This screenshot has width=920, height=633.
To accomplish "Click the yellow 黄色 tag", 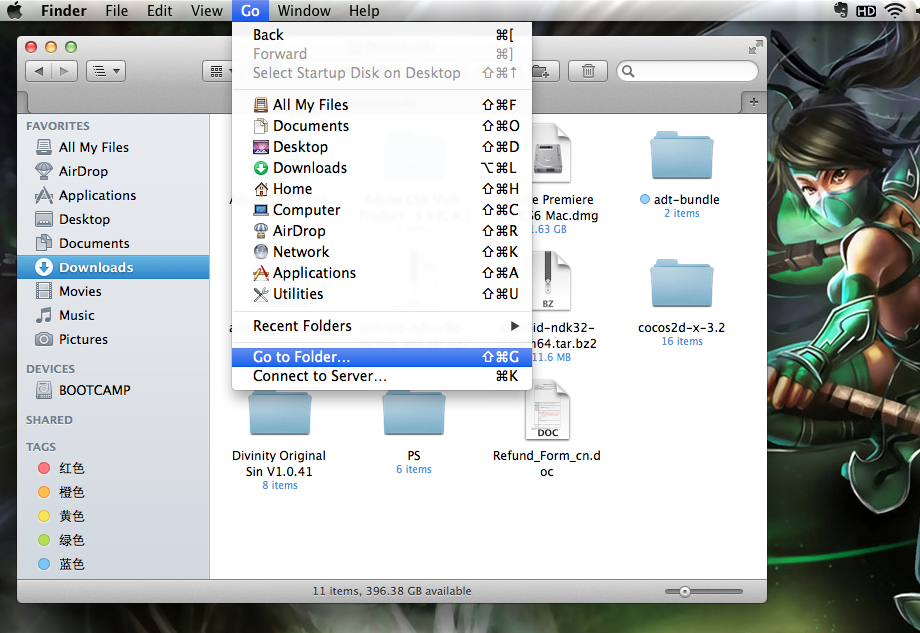I will tap(113, 516).
